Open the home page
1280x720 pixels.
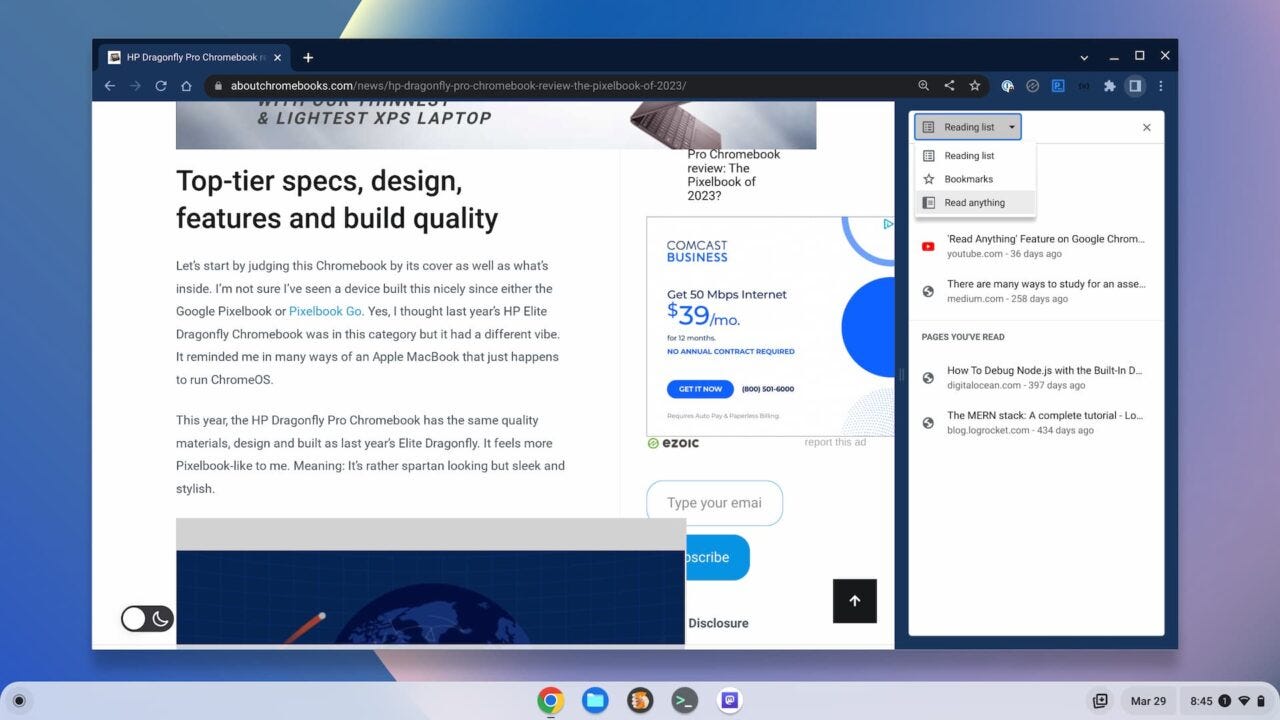[x=186, y=86]
